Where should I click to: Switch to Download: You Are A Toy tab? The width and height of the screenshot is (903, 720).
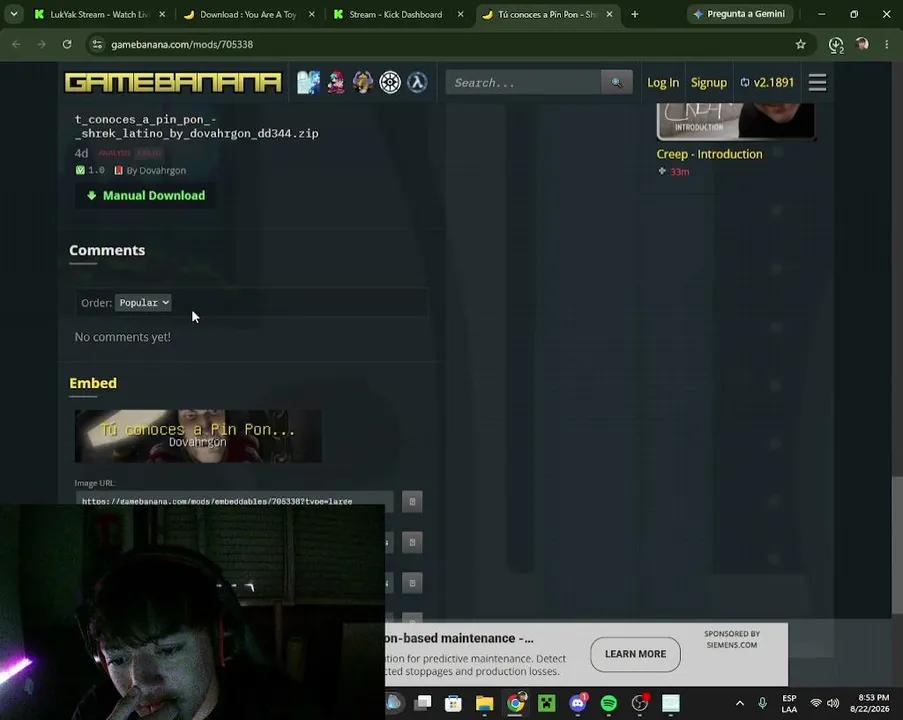248,14
